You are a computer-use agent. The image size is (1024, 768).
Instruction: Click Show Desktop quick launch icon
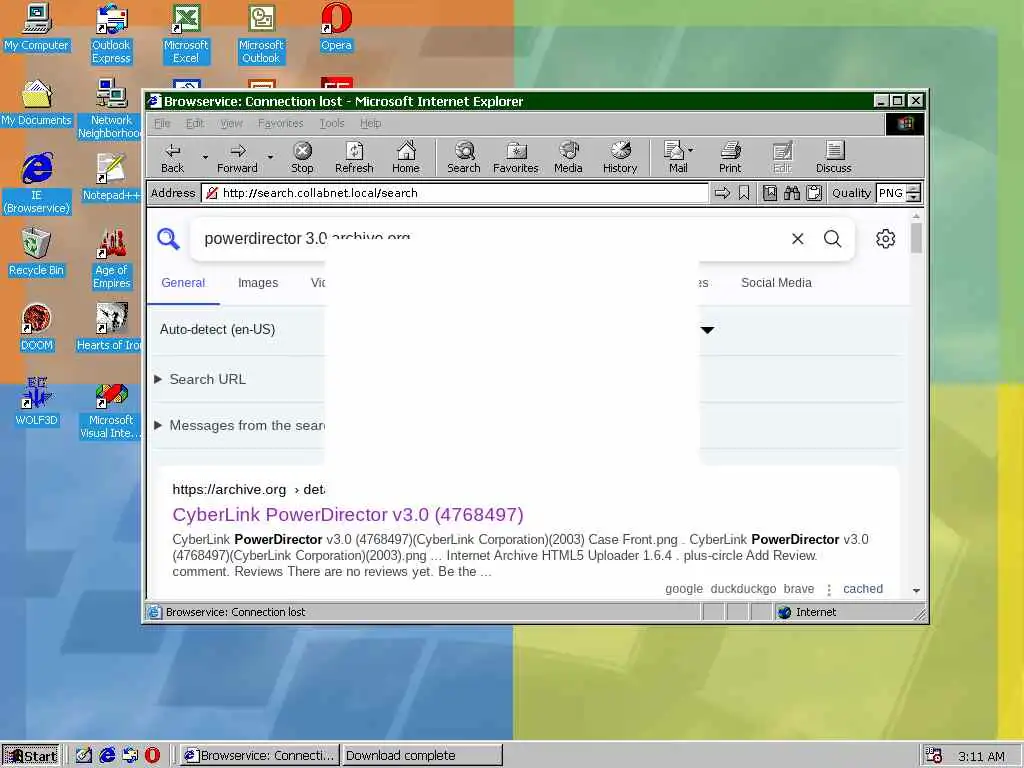coord(84,755)
